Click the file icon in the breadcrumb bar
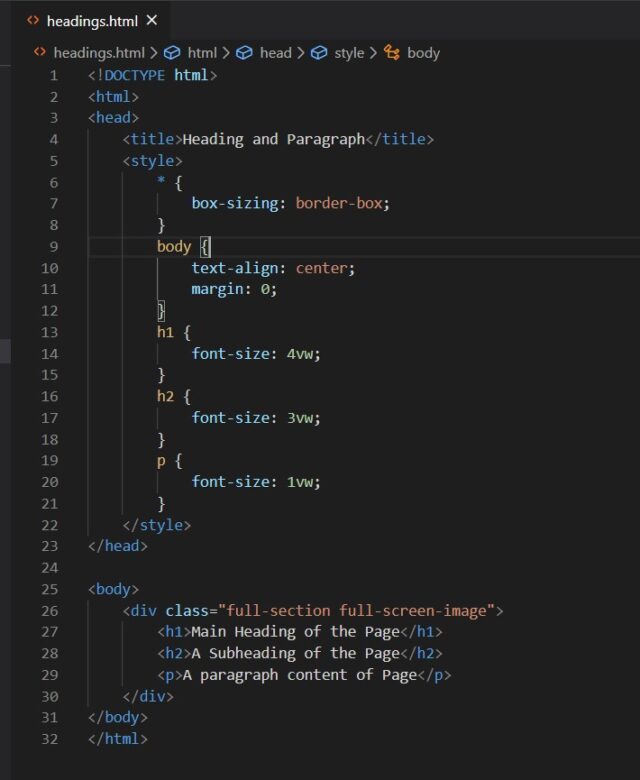 [x=40, y=53]
